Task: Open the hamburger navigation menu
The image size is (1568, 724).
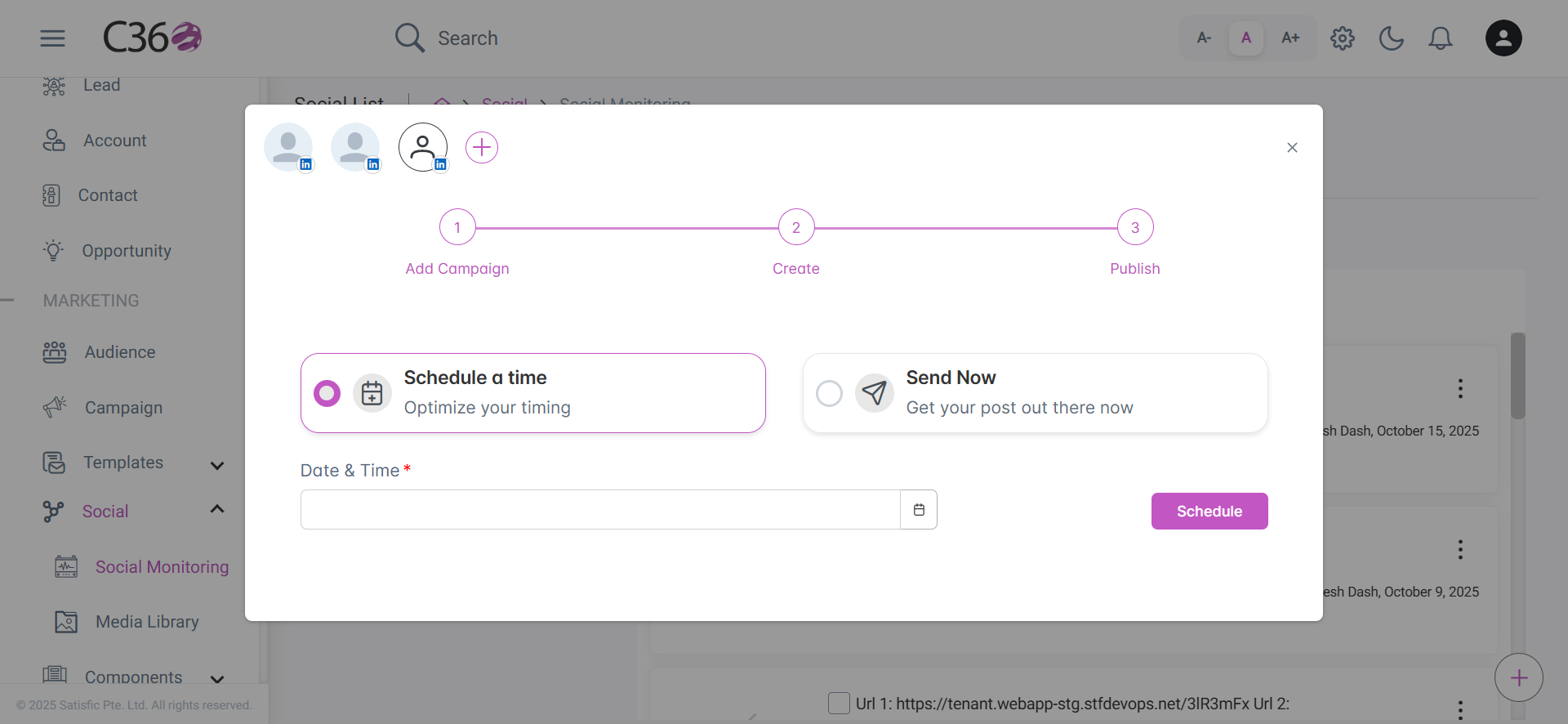Action: click(x=52, y=38)
